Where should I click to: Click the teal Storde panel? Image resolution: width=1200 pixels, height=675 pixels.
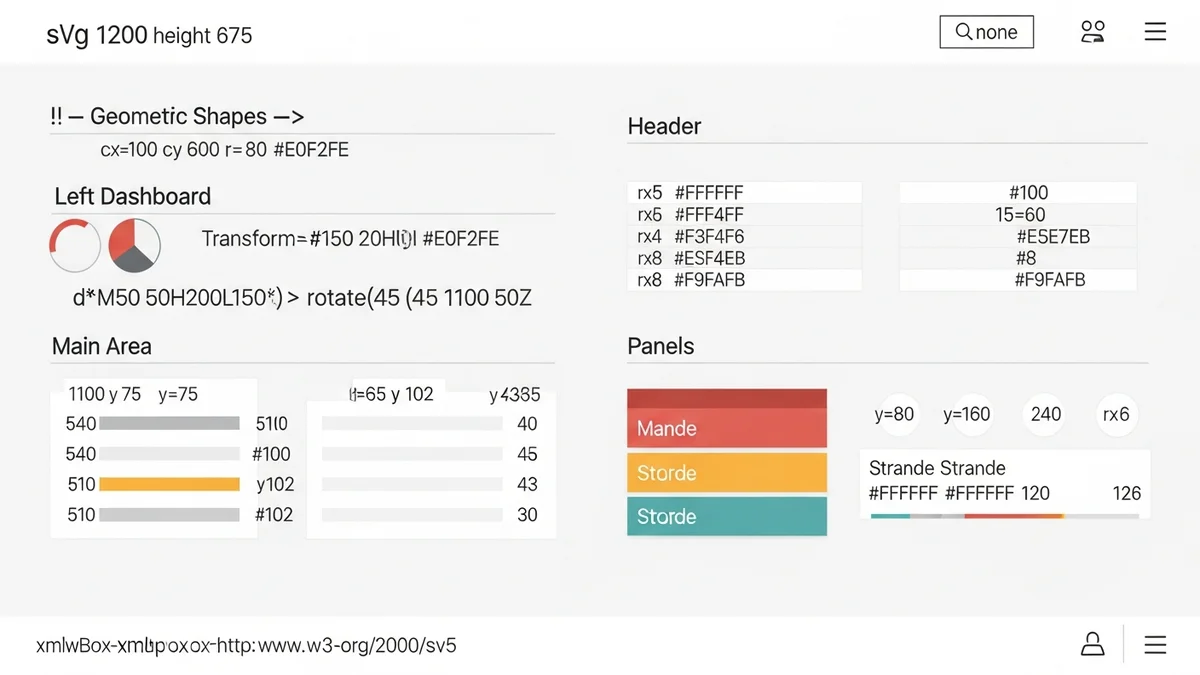(727, 516)
